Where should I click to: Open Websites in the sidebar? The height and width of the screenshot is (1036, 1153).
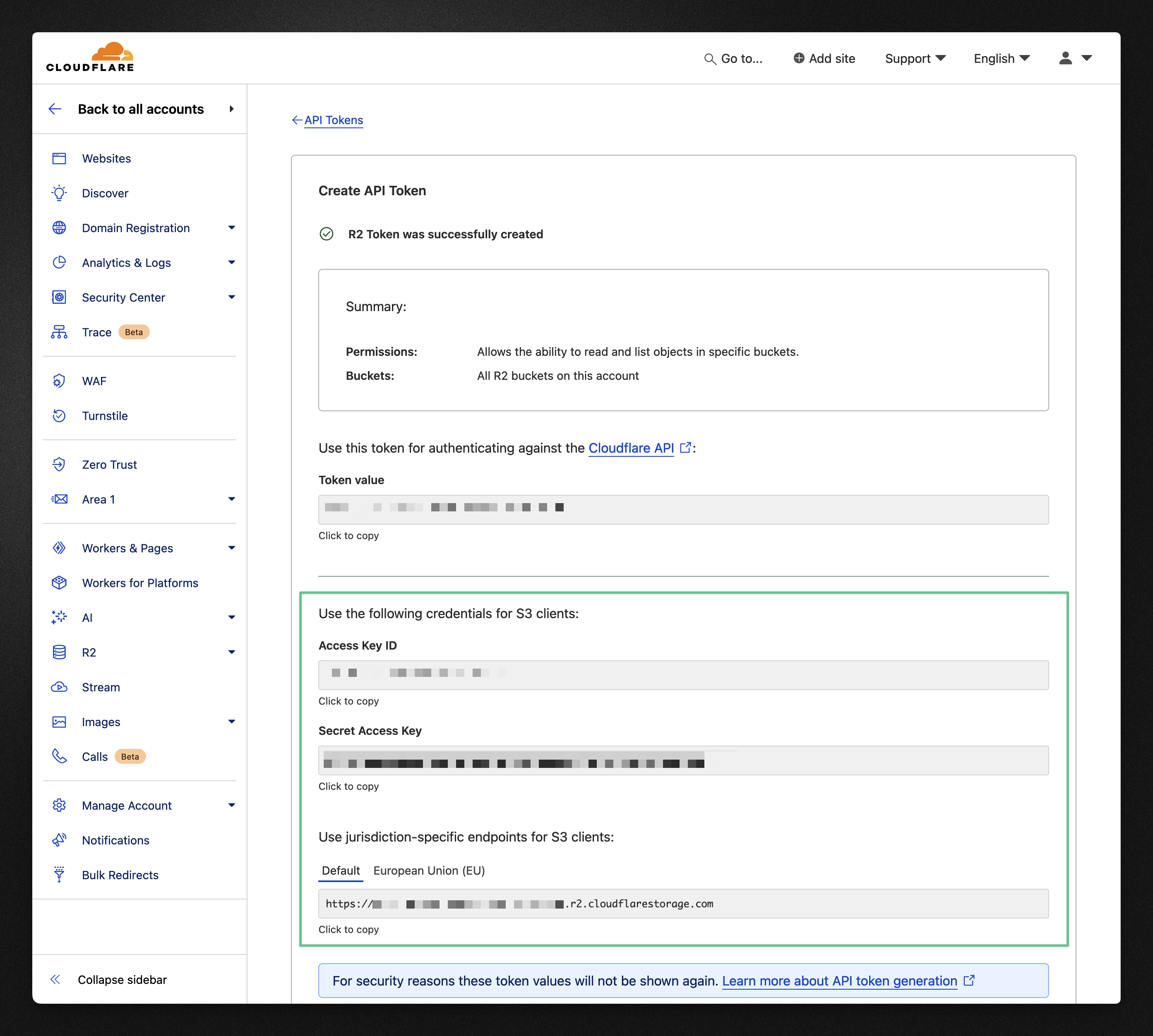click(106, 158)
